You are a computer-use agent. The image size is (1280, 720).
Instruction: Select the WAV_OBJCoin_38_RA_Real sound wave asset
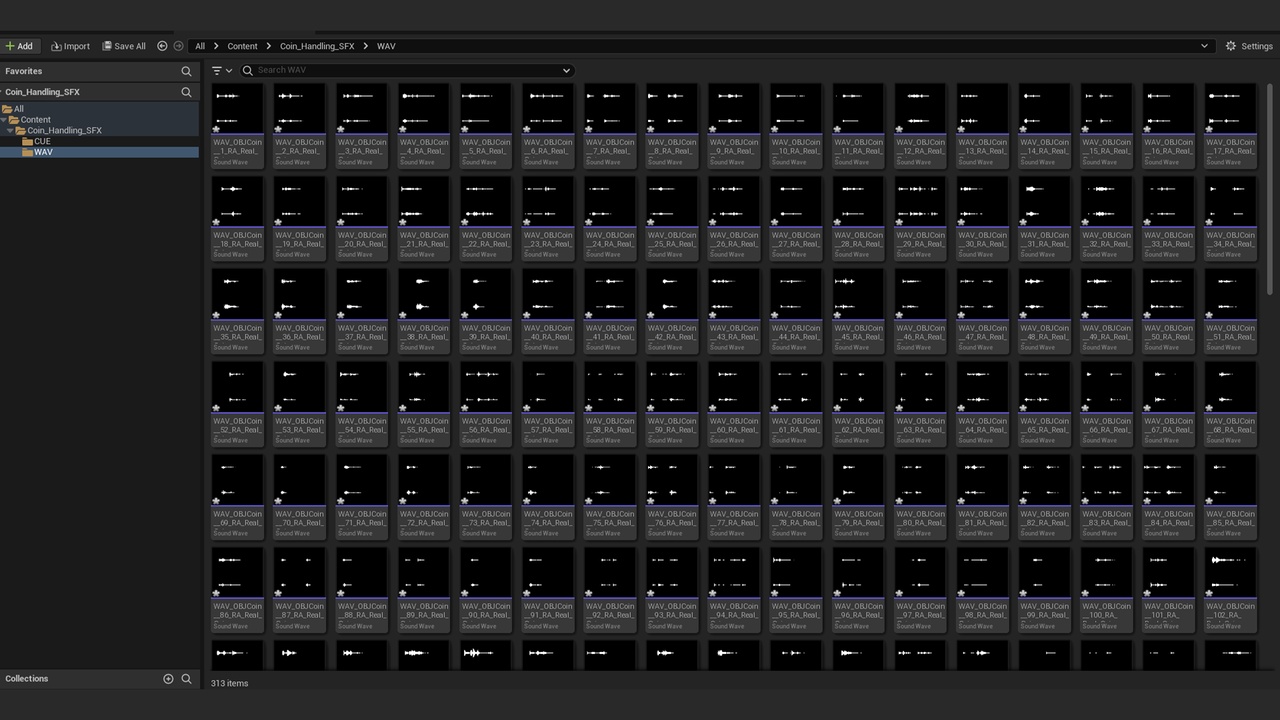tap(424, 311)
